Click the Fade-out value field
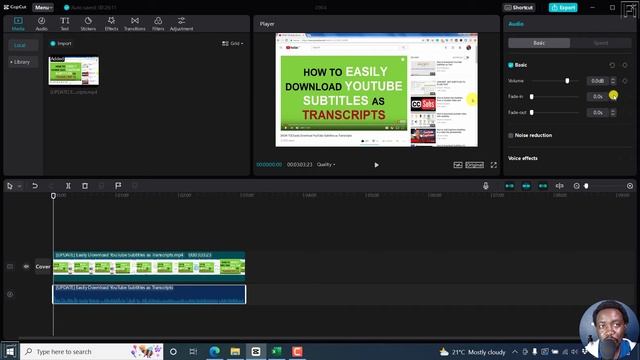Viewport: 640px width, 360px height. [597, 112]
